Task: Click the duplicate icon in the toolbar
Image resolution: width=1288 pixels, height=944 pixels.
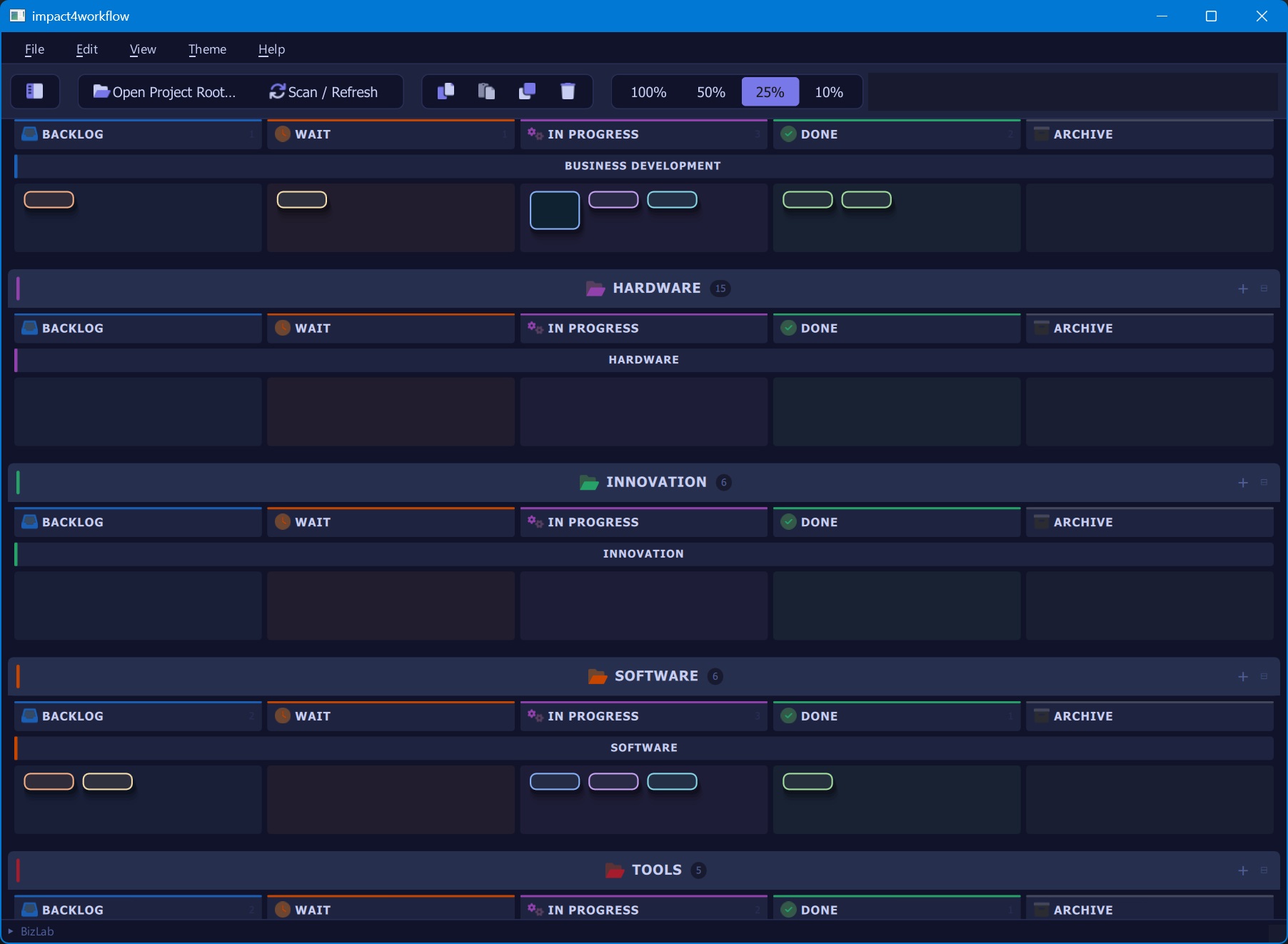Action: pos(527,91)
